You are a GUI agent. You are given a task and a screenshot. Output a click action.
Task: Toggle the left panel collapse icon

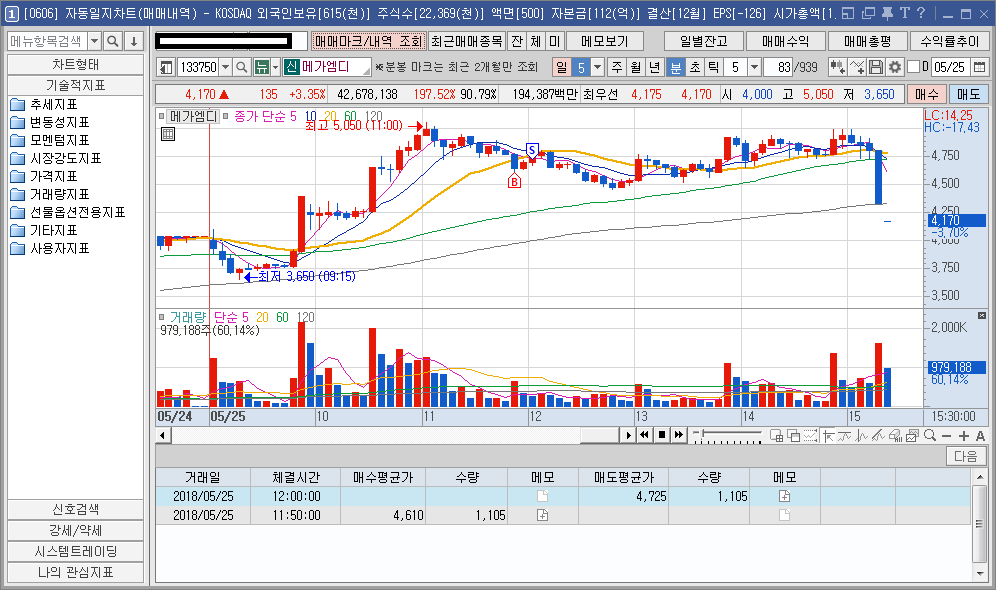[166, 67]
